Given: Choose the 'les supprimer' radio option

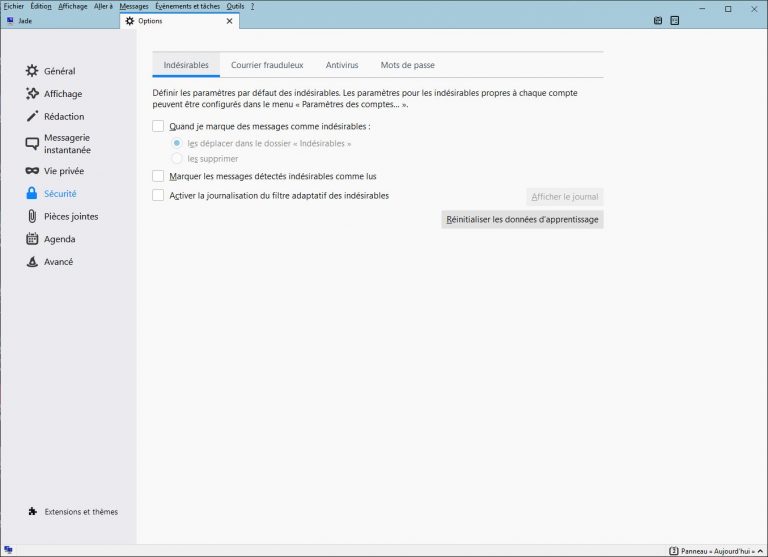Looking at the screenshot, I should coord(177,158).
